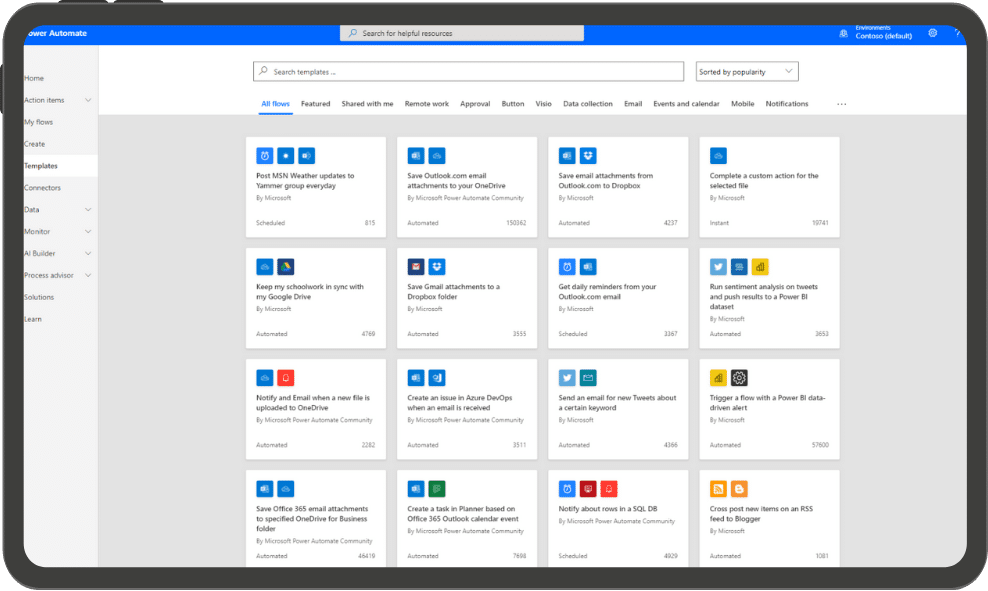Click the Azure DevOps icon on create issue card

click(x=437, y=377)
